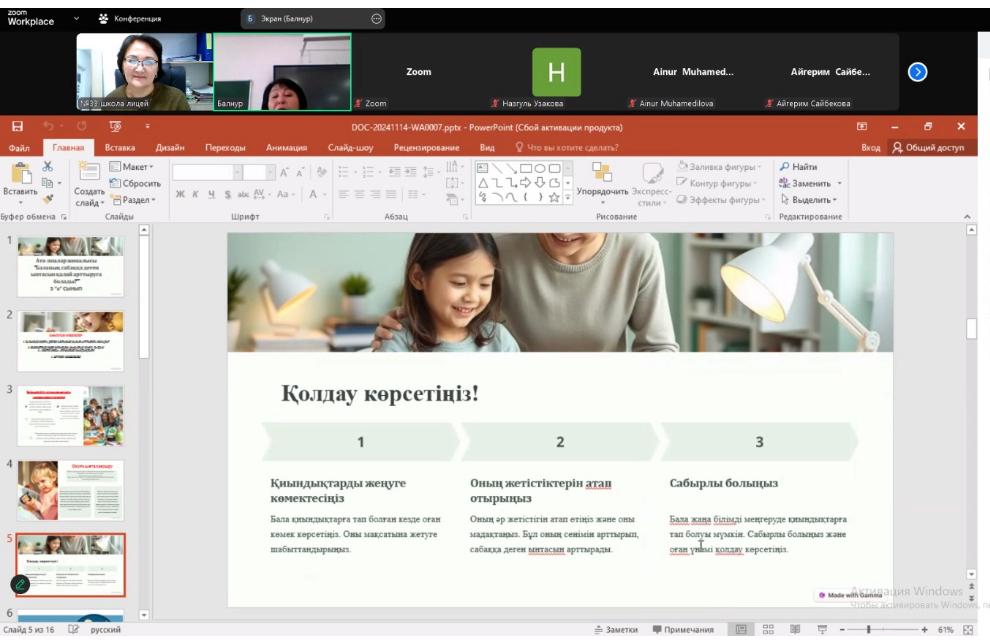The height and width of the screenshot is (640, 990).
Task: Expand the Section (Раздел) dropdown
Action: click(134, 200)
